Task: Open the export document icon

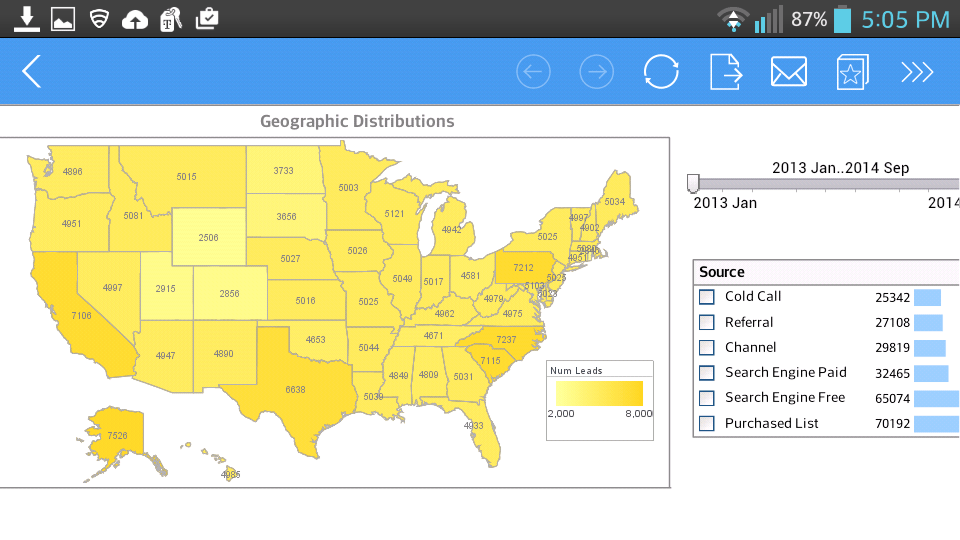Action: (x=726, y=72)
